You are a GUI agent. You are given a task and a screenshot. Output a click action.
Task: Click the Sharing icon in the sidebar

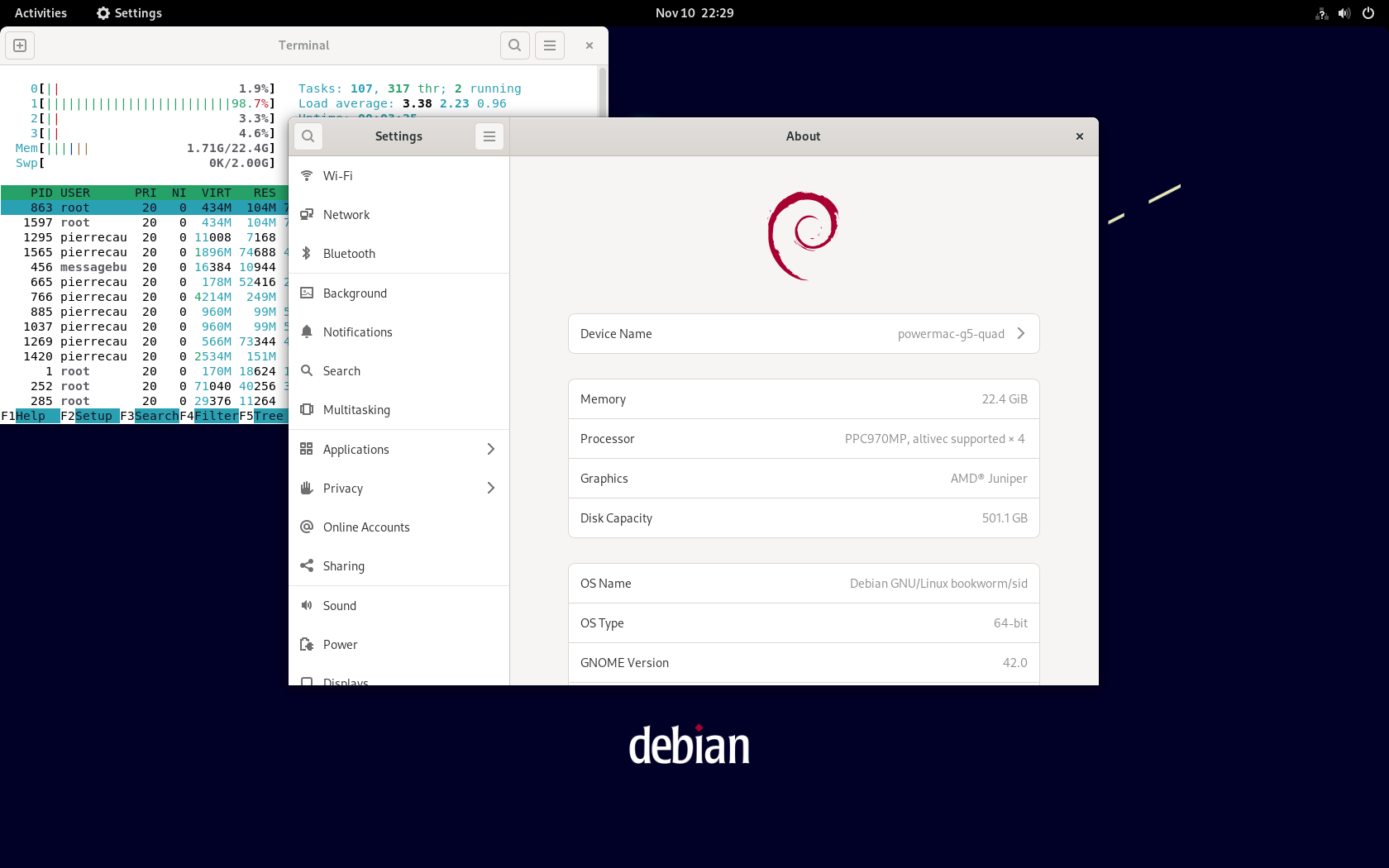tap(307, 565)
